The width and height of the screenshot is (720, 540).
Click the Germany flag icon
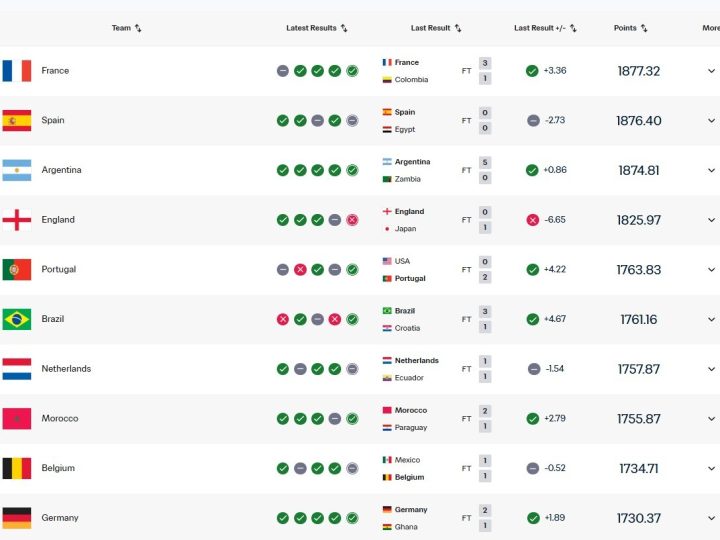click(17, 518)
